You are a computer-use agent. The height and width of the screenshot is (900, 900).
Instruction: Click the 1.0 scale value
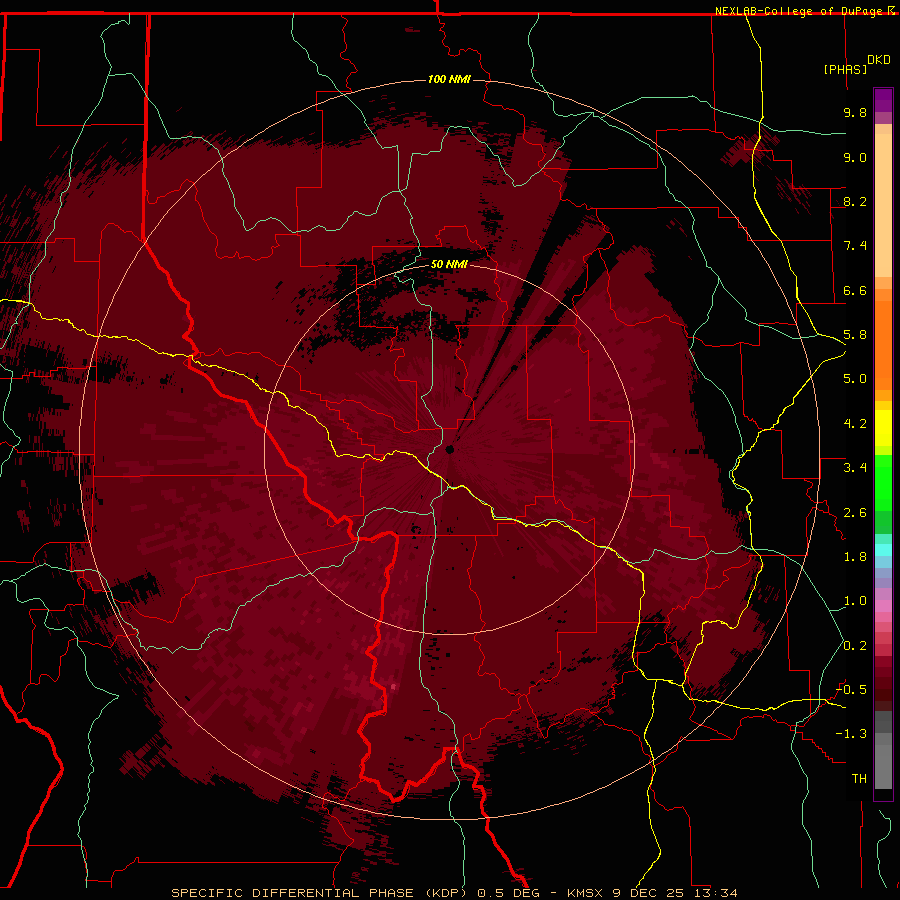pyautogui.click(x=855, y=601)
